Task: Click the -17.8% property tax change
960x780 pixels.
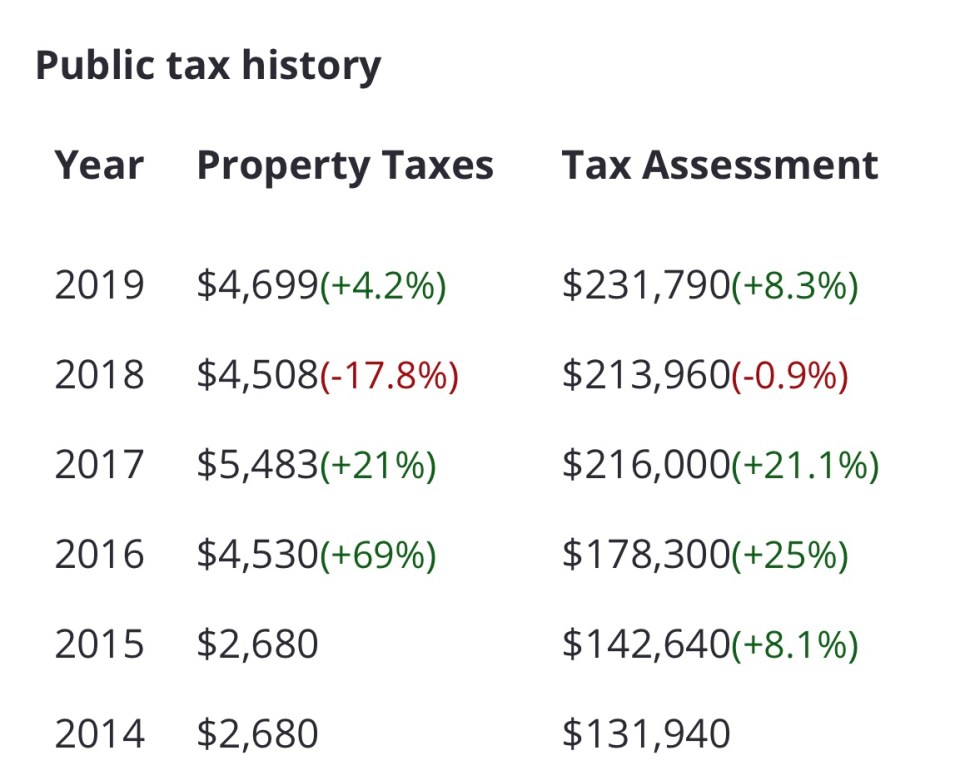Action: [x=388, y=375]
